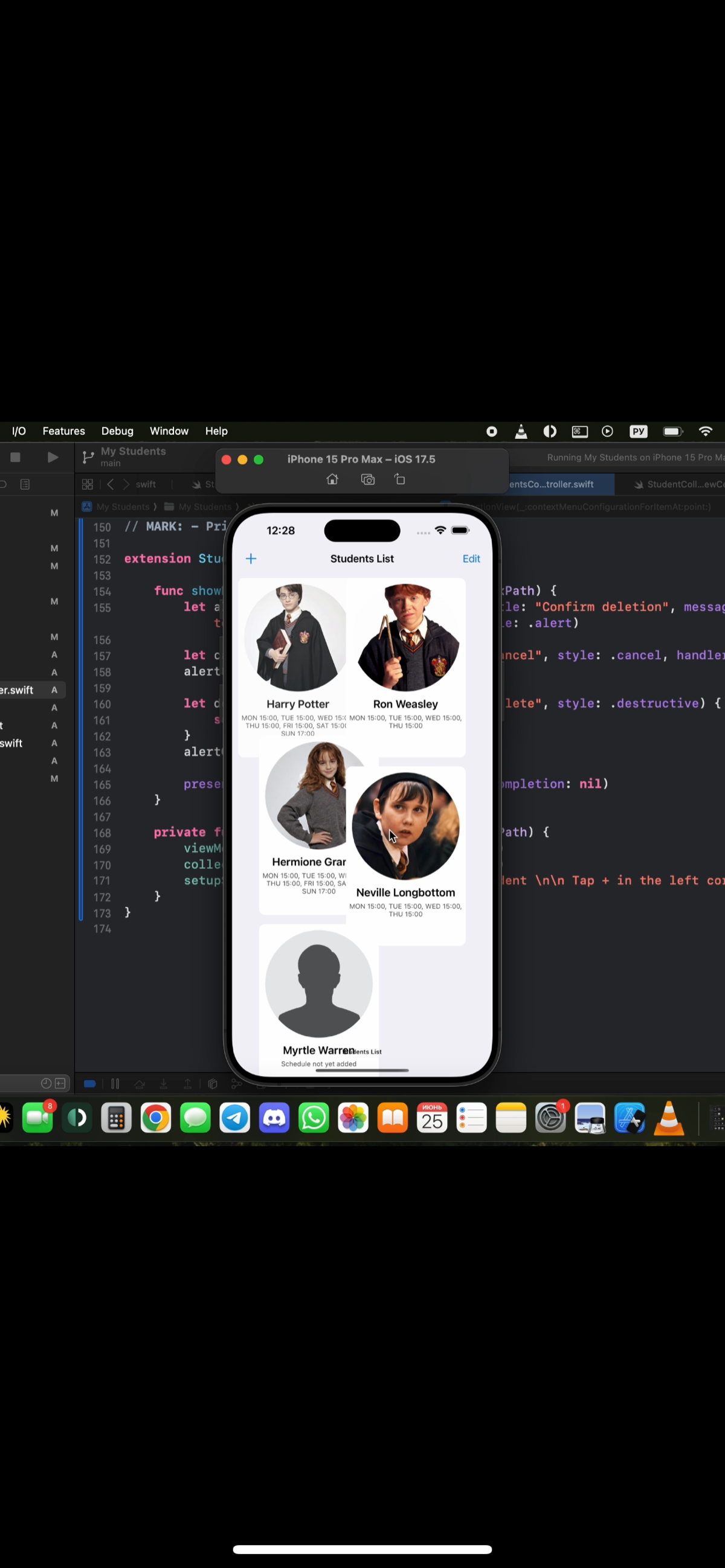Open Google Chrome from the Dock
The image size is (725, 1568).
tap(156, 1118)
